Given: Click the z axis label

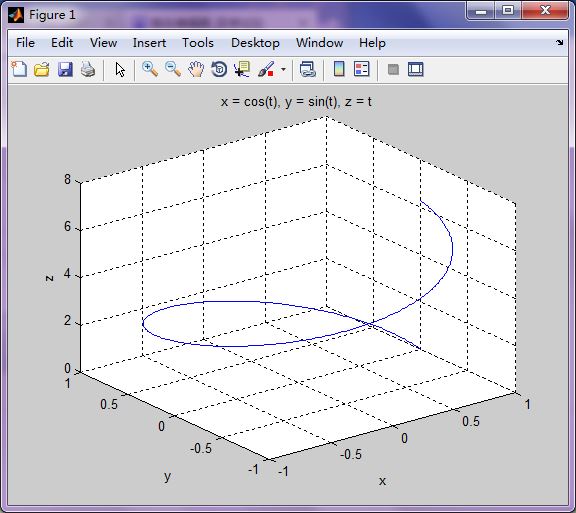Looking at the screenshot, I should (49, 278).
